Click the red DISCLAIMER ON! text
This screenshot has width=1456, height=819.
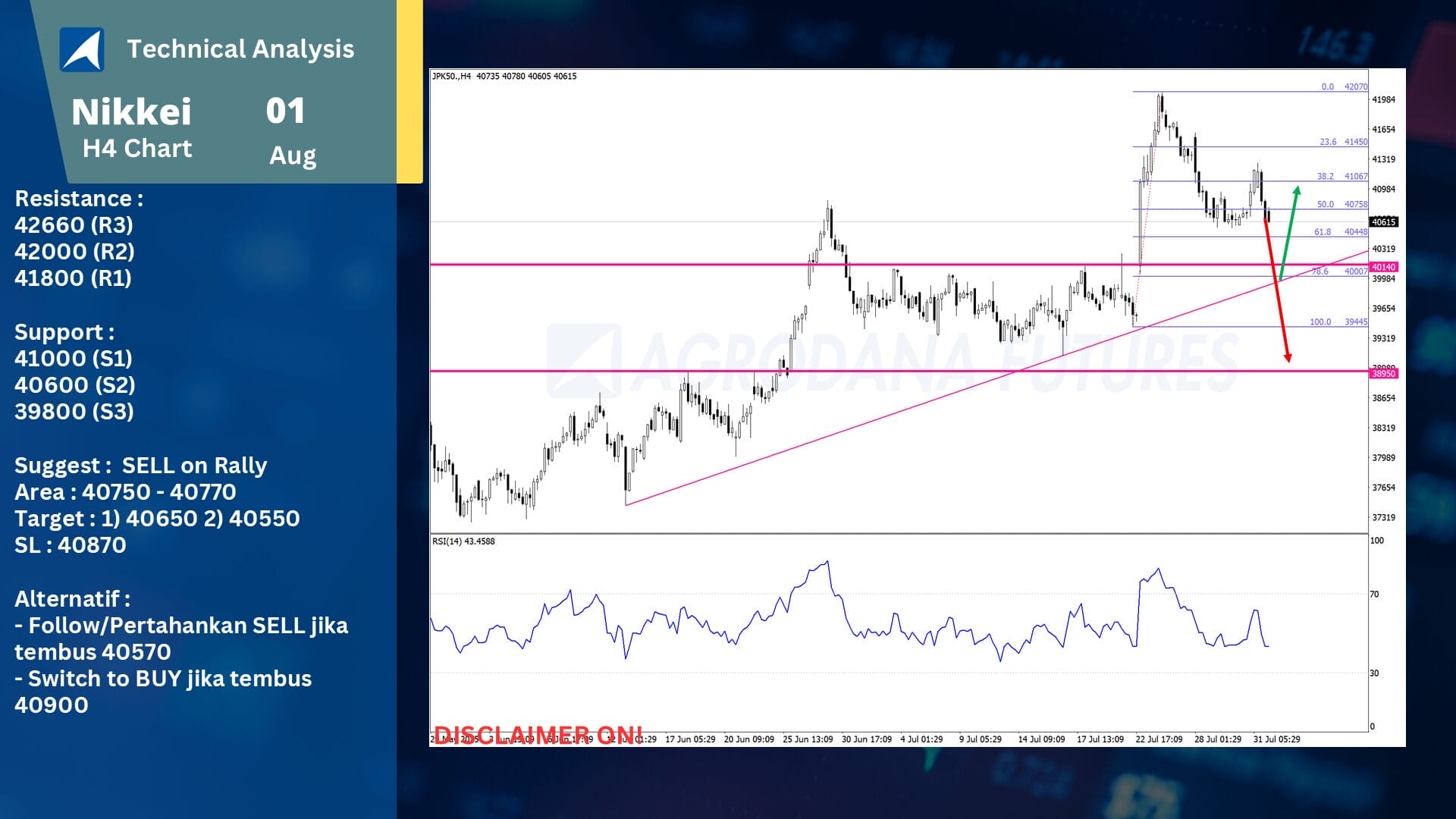538,734
